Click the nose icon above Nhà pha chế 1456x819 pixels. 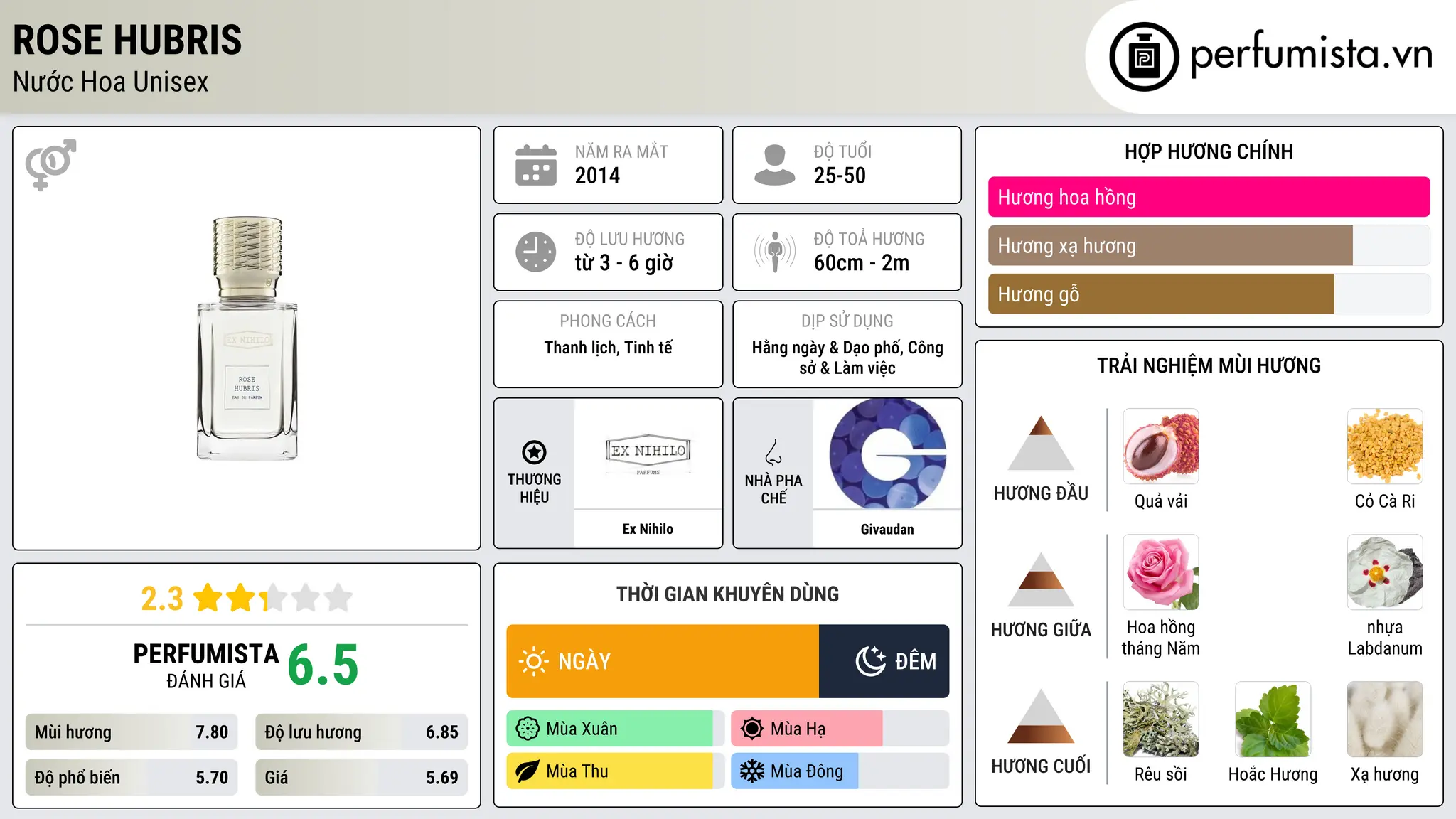pyautogui.click(x=773, y=452)
